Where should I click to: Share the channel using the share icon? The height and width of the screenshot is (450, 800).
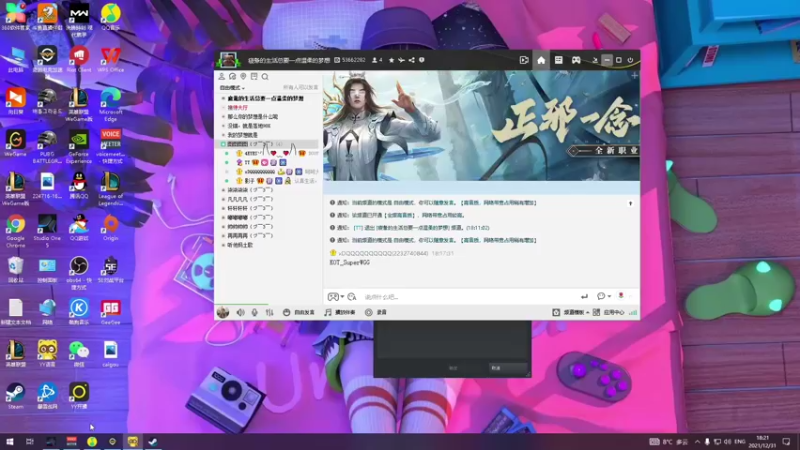411,60
